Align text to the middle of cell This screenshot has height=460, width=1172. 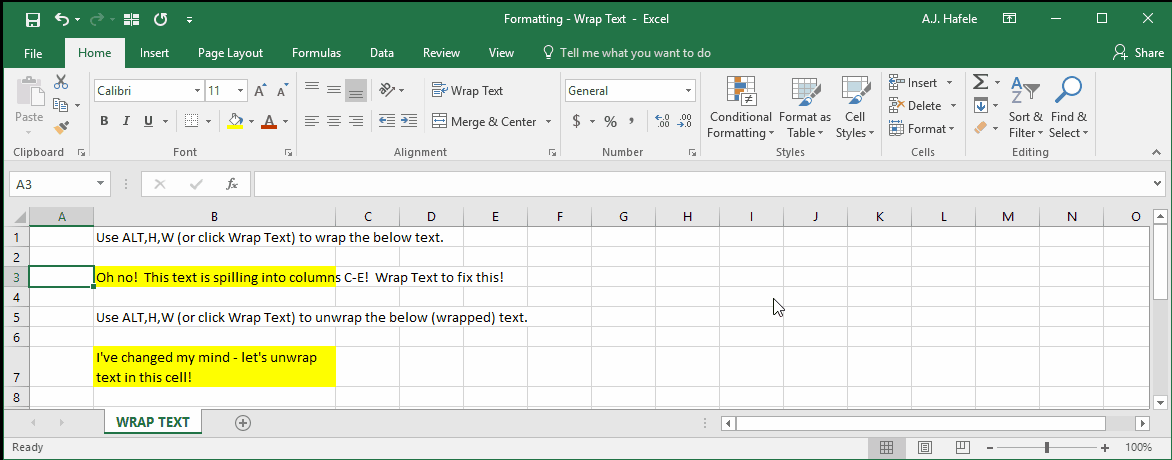334,91
